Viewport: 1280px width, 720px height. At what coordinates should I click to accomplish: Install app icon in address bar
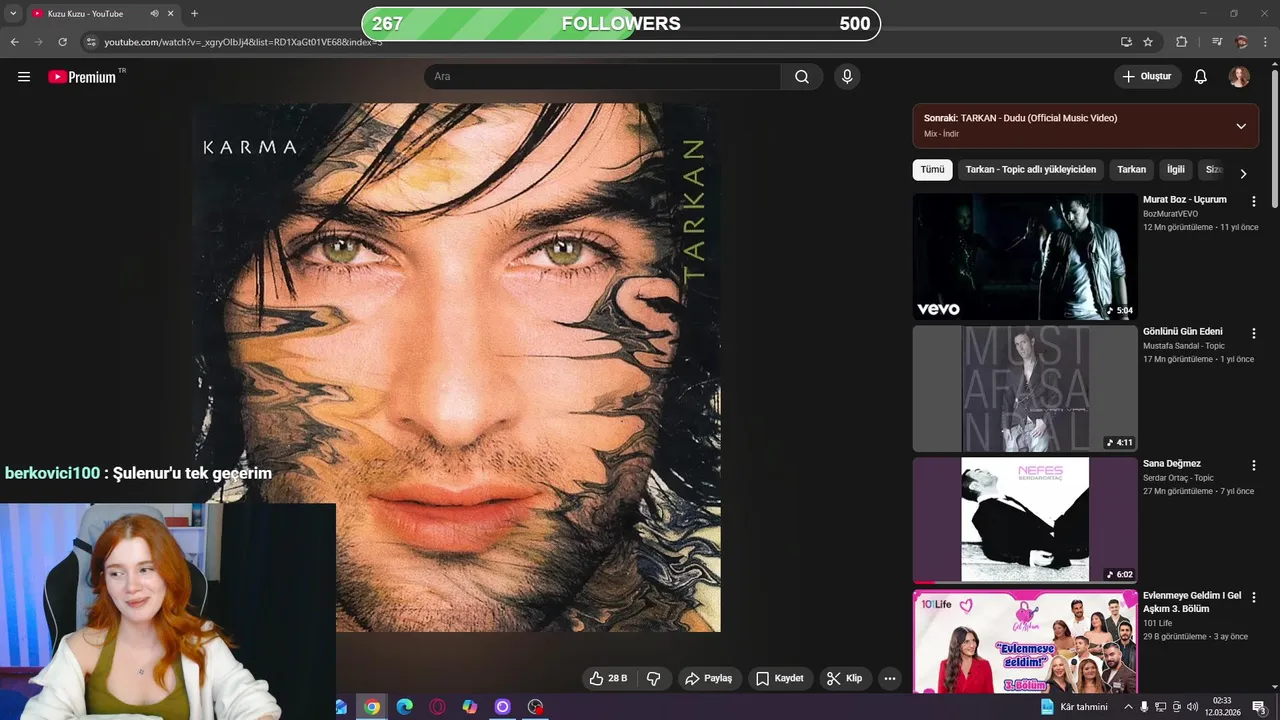pyautogui.click(x=1126, y=42)
